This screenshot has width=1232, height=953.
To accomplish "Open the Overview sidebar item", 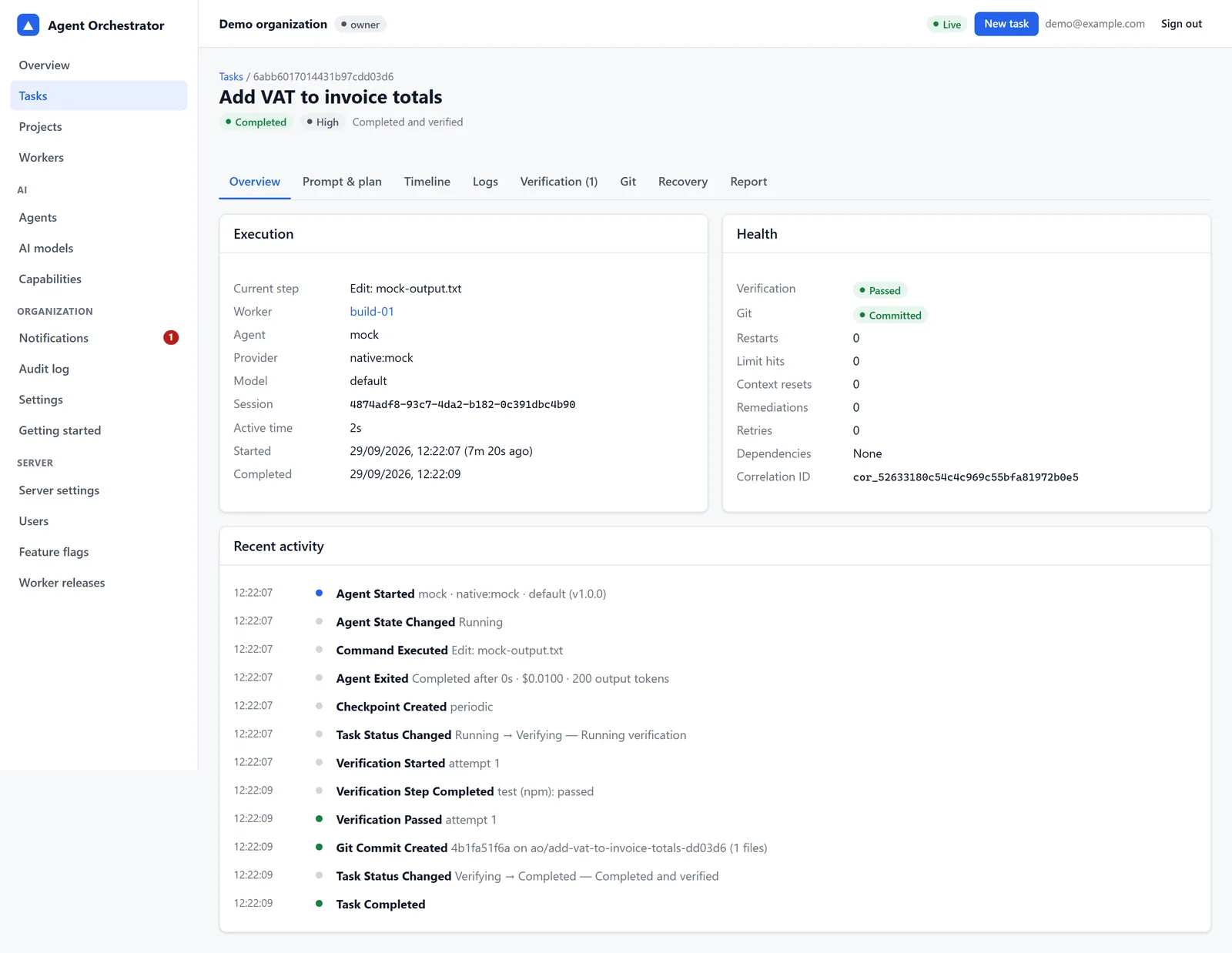I will (99, 65).
